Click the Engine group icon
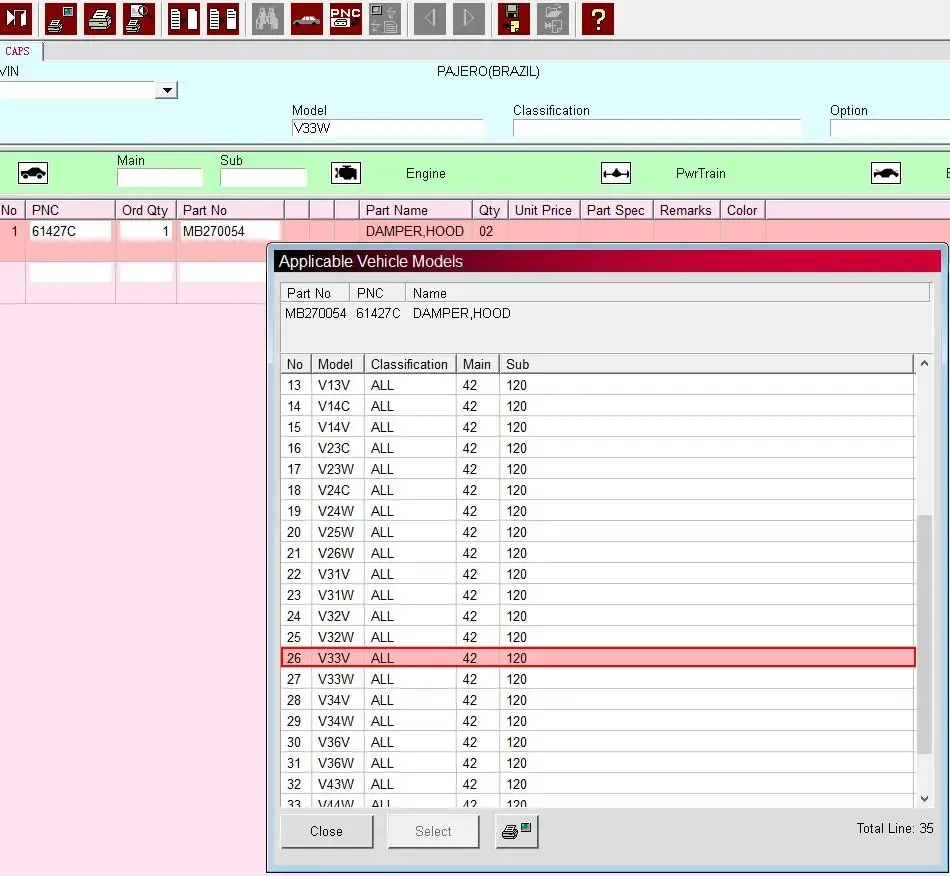The image size is (950, 876). (346, 173)
